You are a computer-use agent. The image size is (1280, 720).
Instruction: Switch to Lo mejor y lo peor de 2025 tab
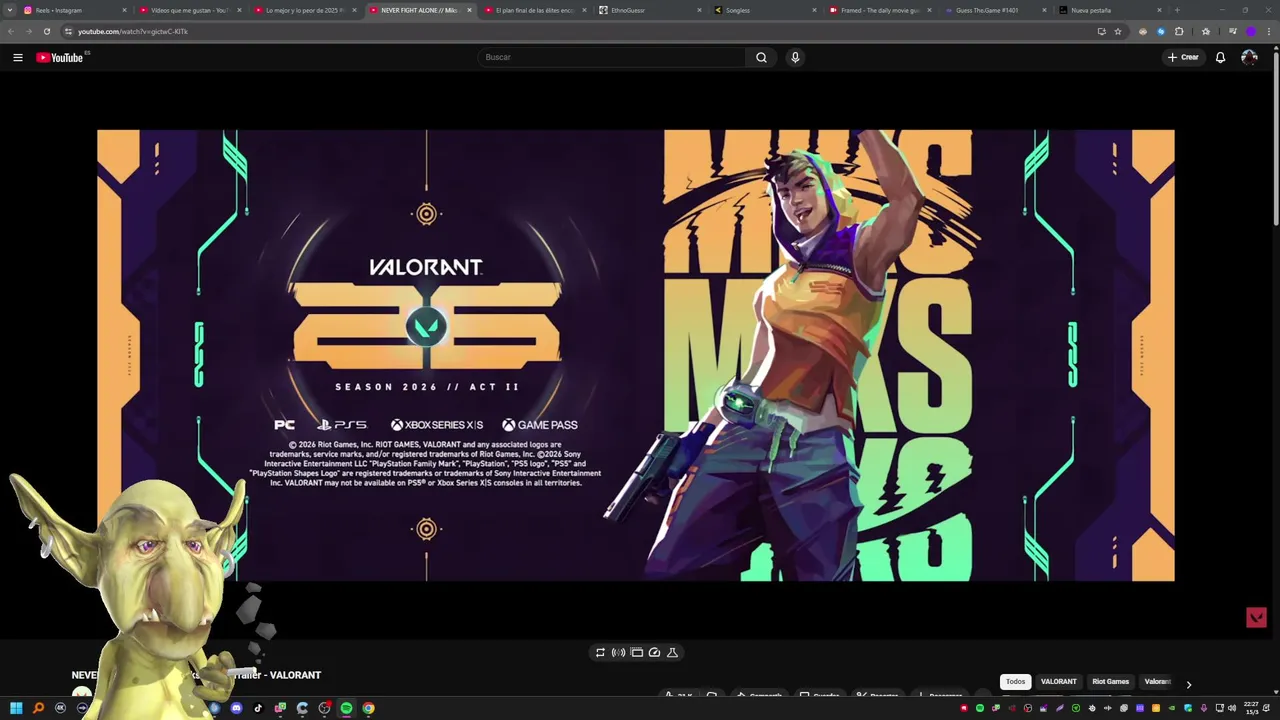pos(305,10)
